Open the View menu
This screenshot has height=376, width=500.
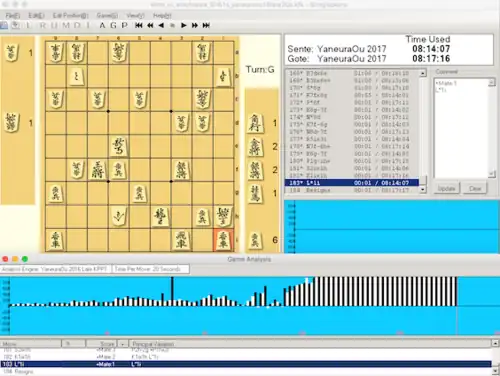[135, 15]
